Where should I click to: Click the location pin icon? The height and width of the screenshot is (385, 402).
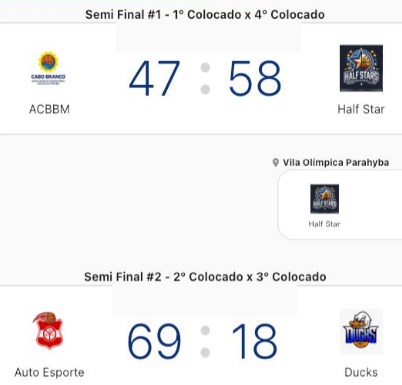pos(275,163)
